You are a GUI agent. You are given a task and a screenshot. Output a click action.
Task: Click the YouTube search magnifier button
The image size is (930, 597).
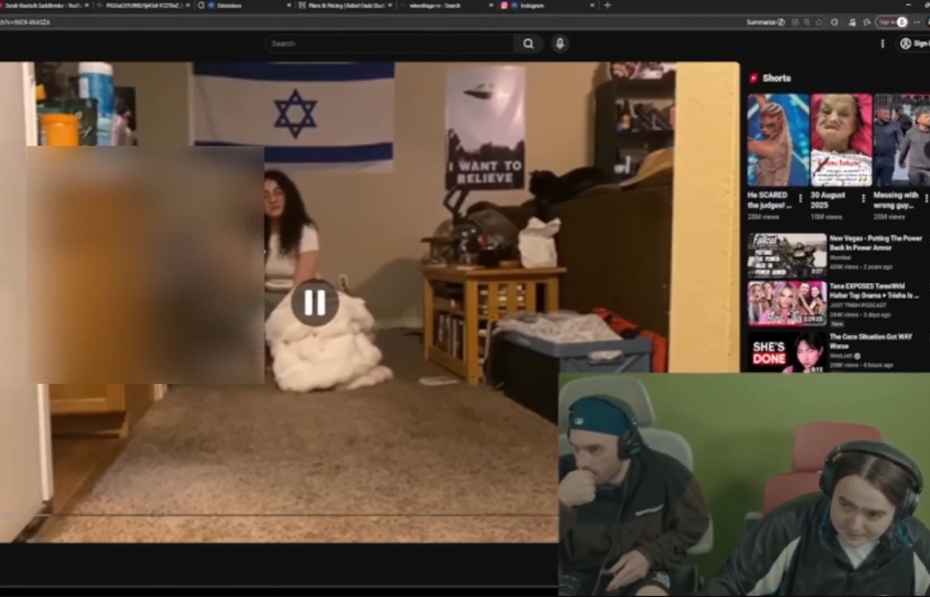528,43
